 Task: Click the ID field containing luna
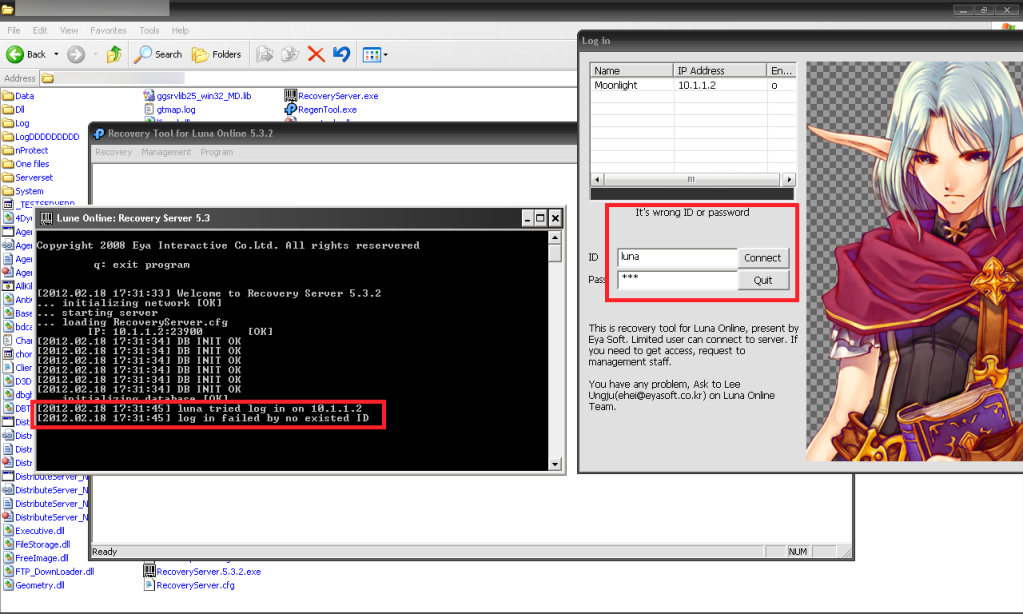pos(676,257)
